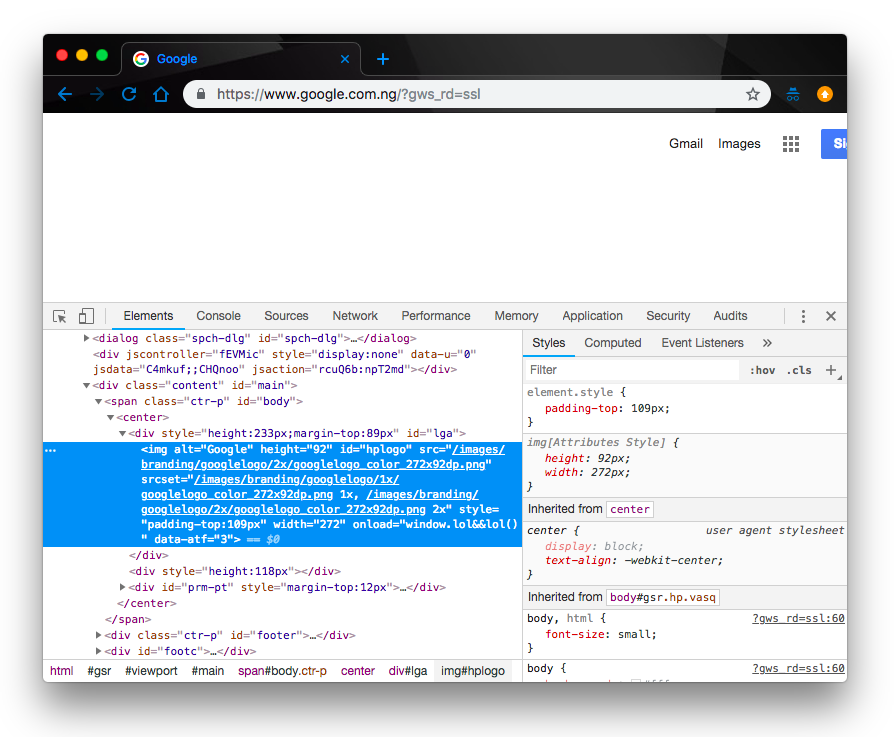894x737 pixels.
Task: Click the Images link
Action: [739, 144]
